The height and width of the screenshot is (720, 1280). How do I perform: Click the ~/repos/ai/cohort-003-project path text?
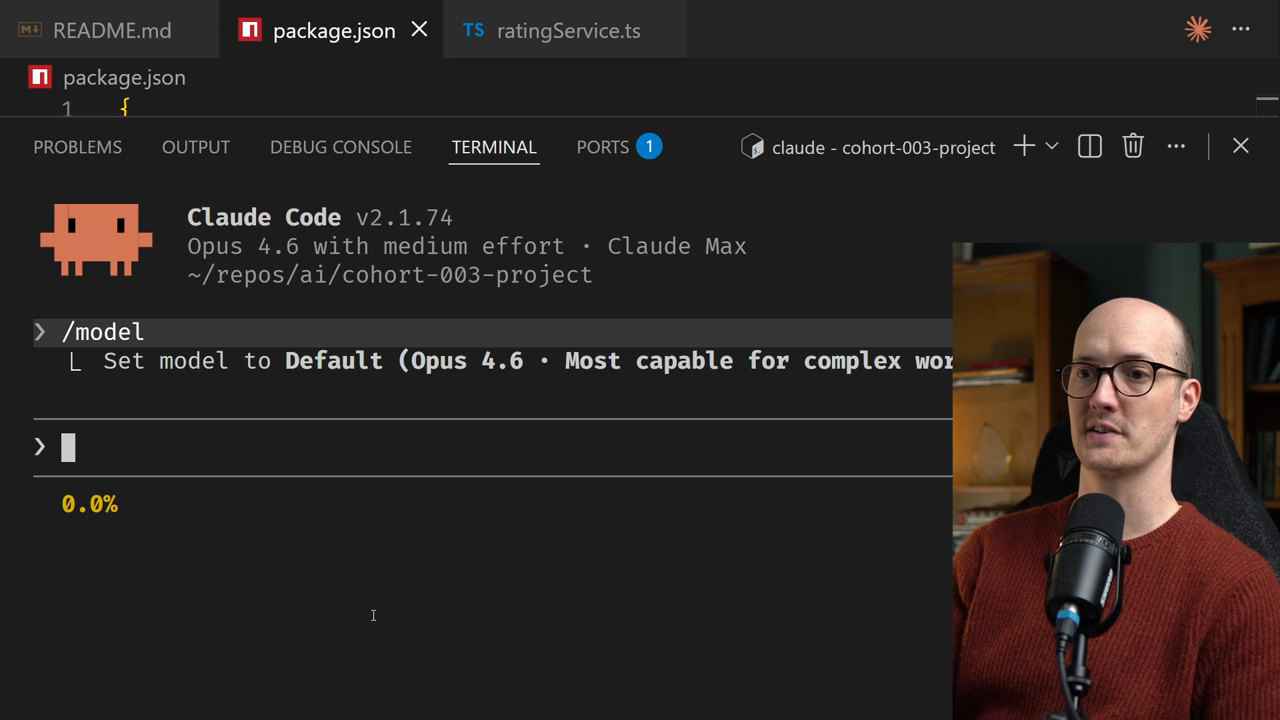390,275
